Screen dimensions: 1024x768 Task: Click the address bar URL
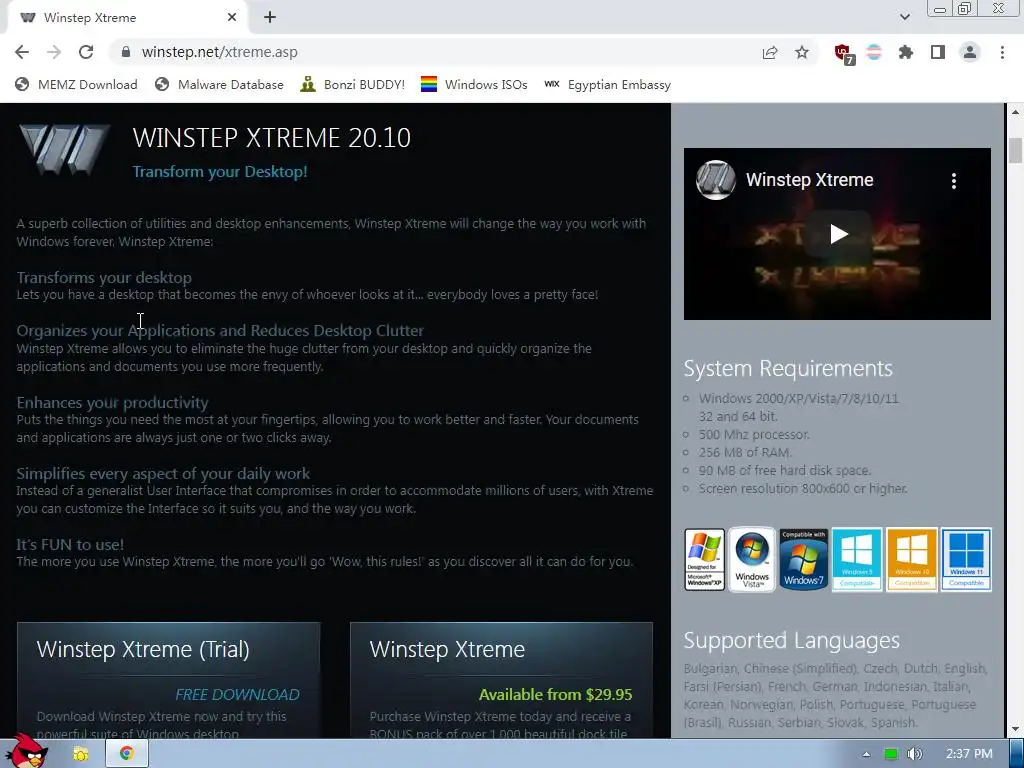click(x=219, y=52)
